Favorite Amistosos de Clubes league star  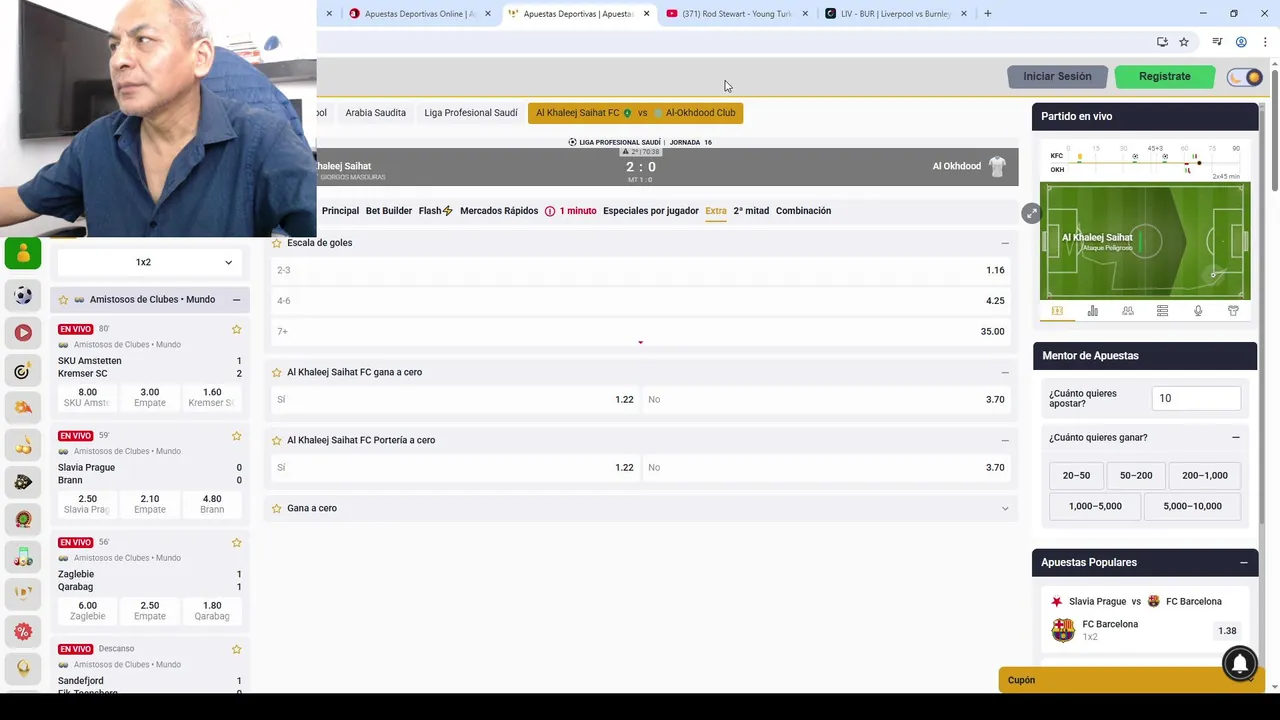tap(63, 299)
